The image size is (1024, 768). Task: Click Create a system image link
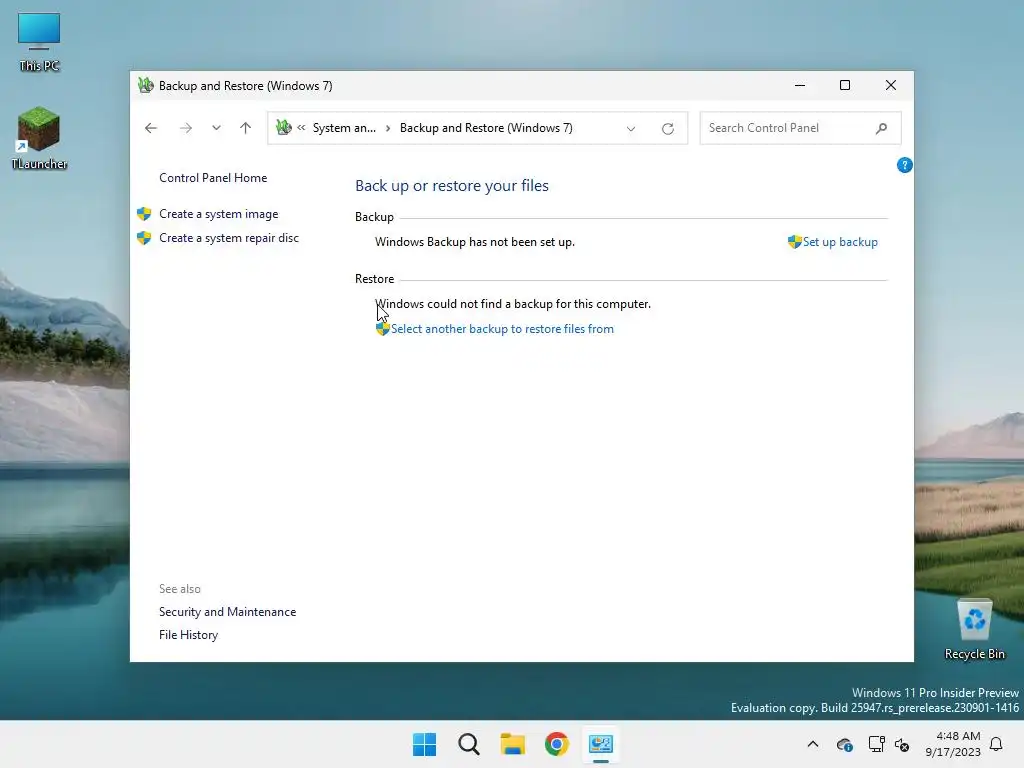click(219, 214)
